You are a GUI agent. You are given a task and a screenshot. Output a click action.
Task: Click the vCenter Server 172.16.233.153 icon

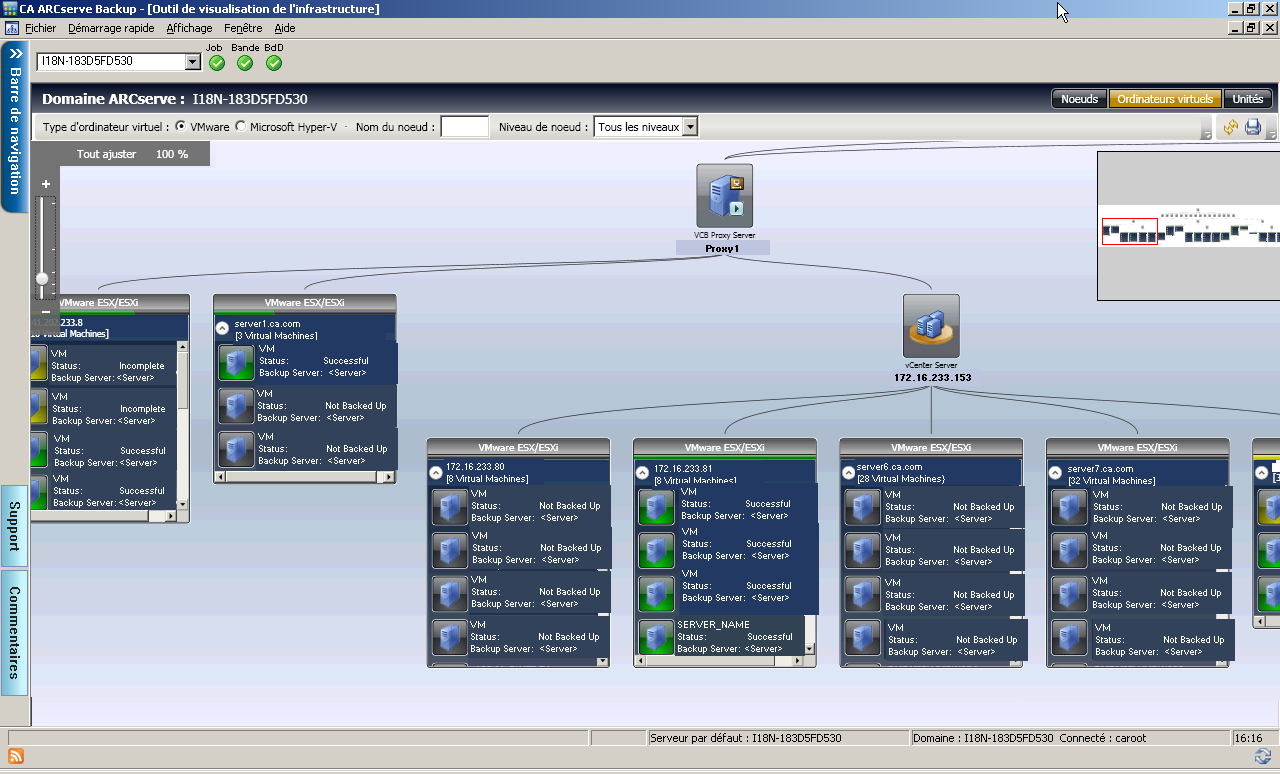coord(930,327)
